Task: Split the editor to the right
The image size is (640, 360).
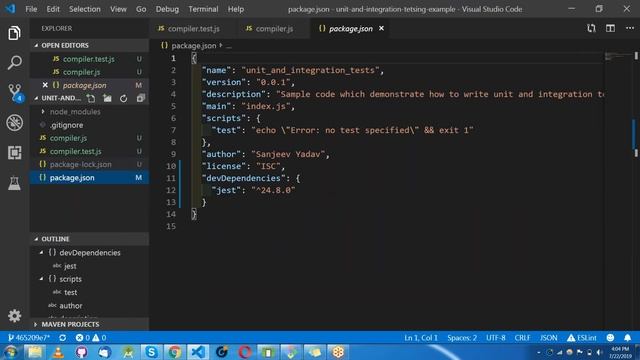Action: (610, 28)
